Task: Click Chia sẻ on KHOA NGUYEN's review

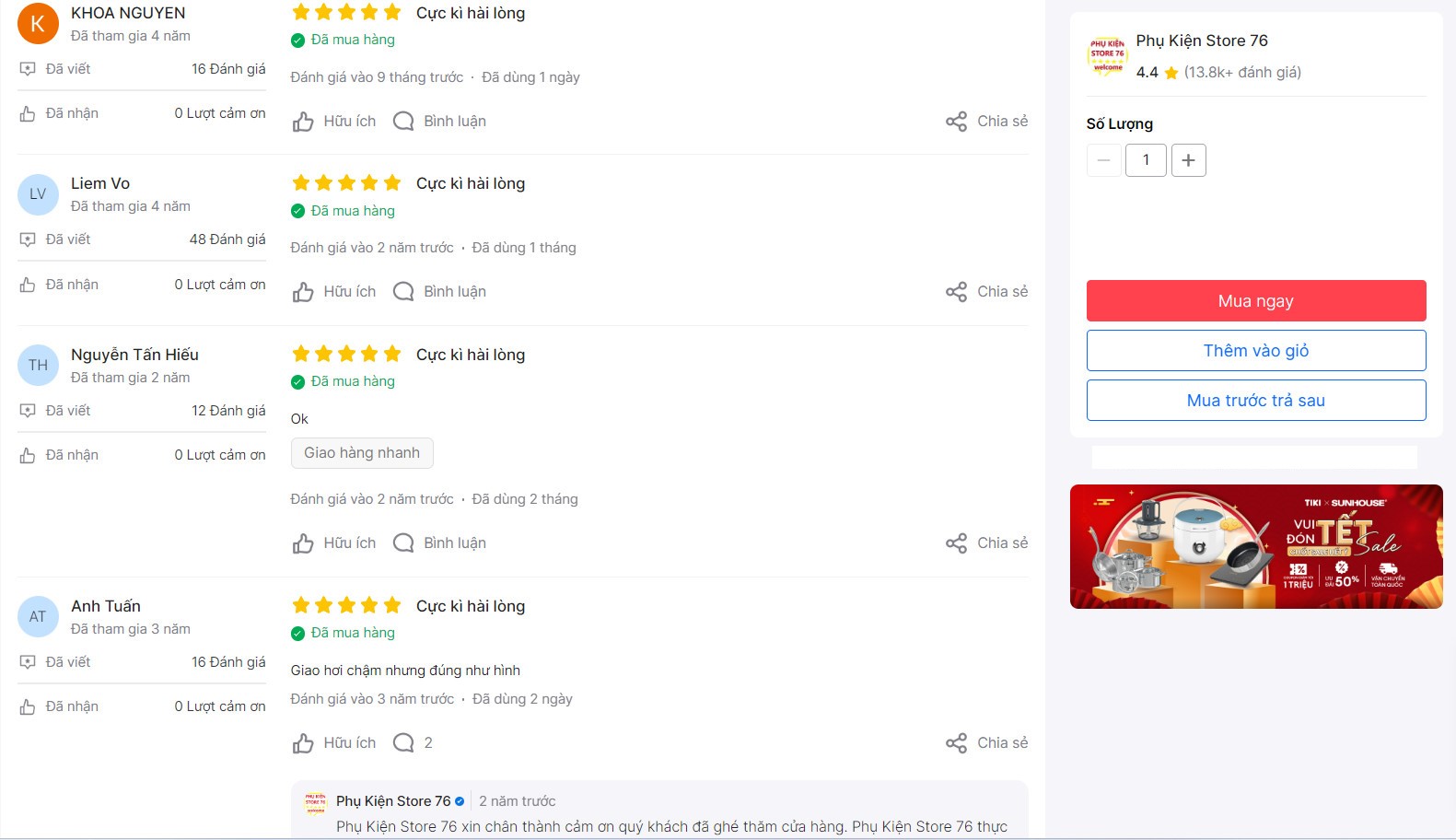Action: pos(986,122)
